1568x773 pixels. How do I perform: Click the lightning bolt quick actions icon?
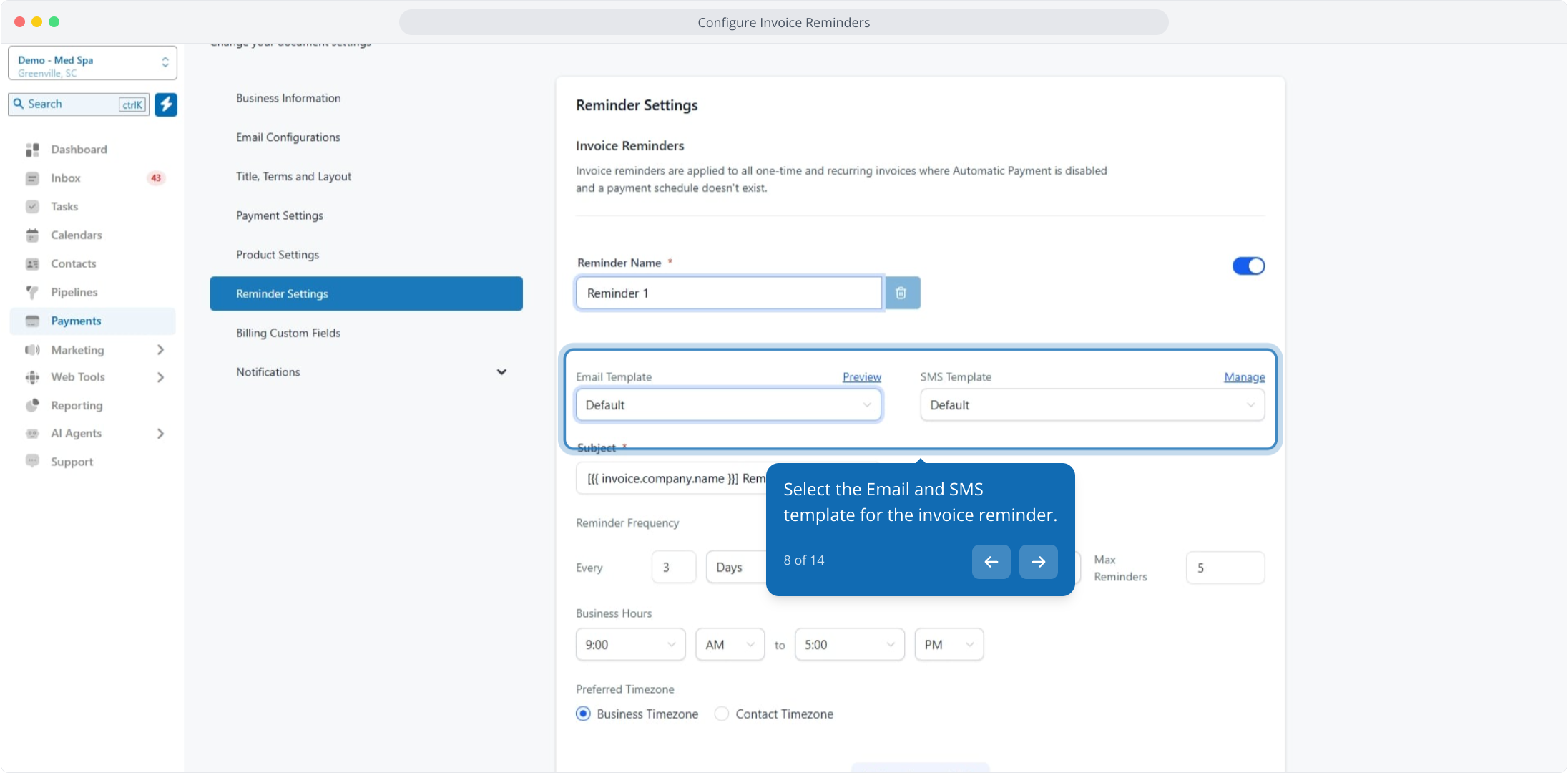(x=166, y=104)
